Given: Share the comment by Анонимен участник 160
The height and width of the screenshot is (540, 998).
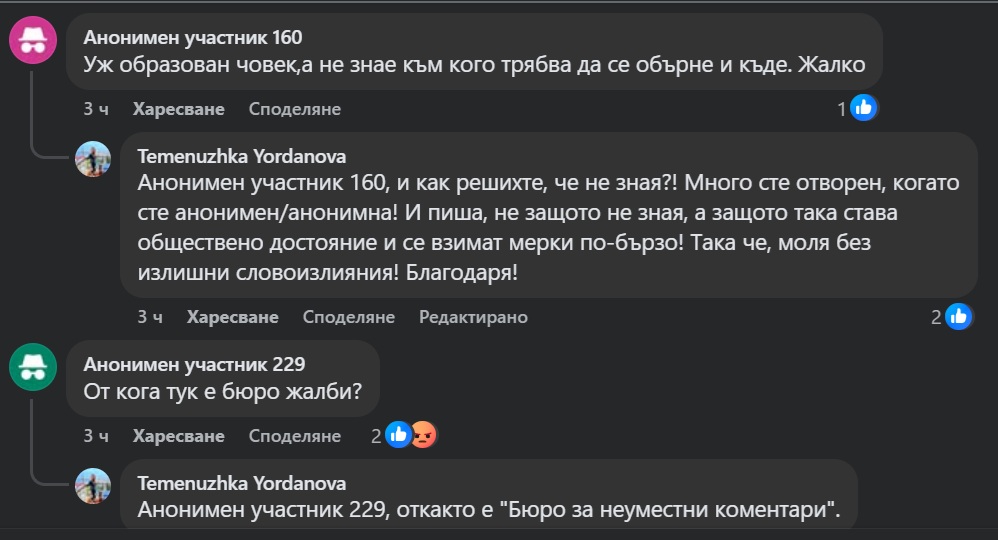Looking at the screenshot, I should 295,109.
